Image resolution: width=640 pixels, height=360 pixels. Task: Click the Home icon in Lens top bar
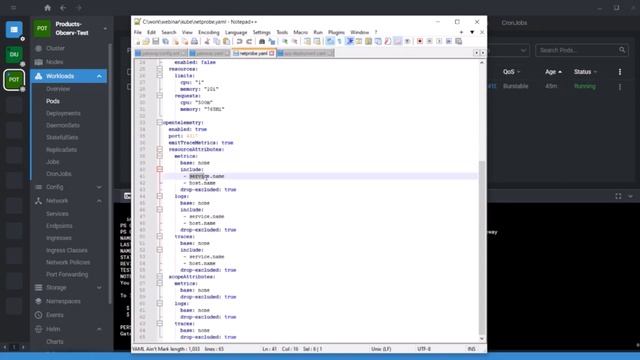click(47, 8)
